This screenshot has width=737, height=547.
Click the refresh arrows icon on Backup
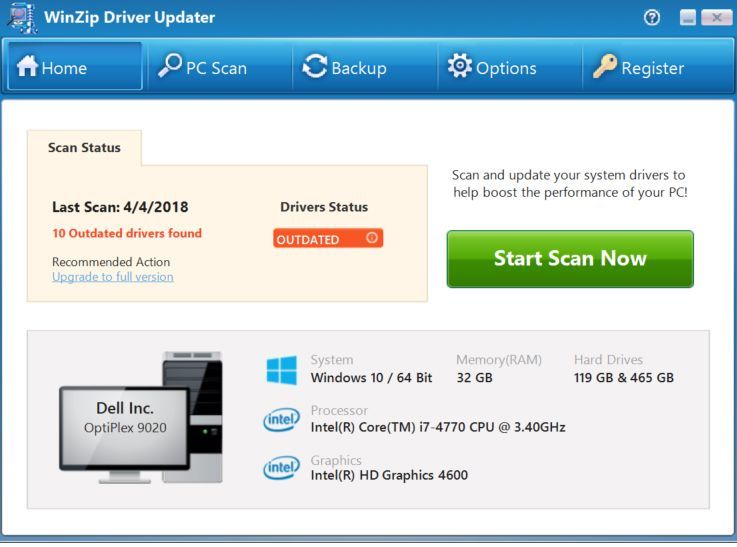point(314,66)
